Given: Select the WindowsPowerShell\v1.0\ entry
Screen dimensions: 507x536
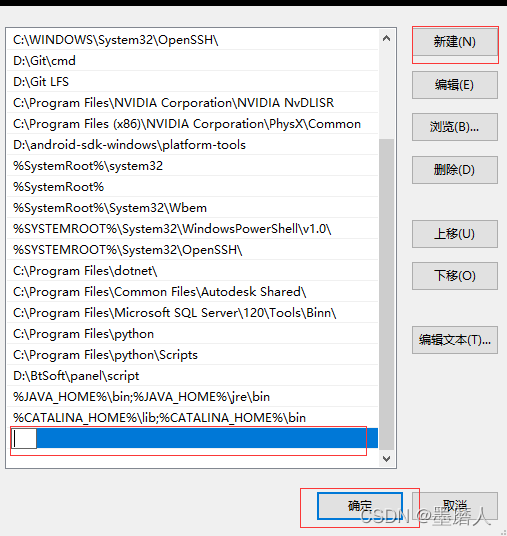Looking at the screenshot, I should 192,229.
